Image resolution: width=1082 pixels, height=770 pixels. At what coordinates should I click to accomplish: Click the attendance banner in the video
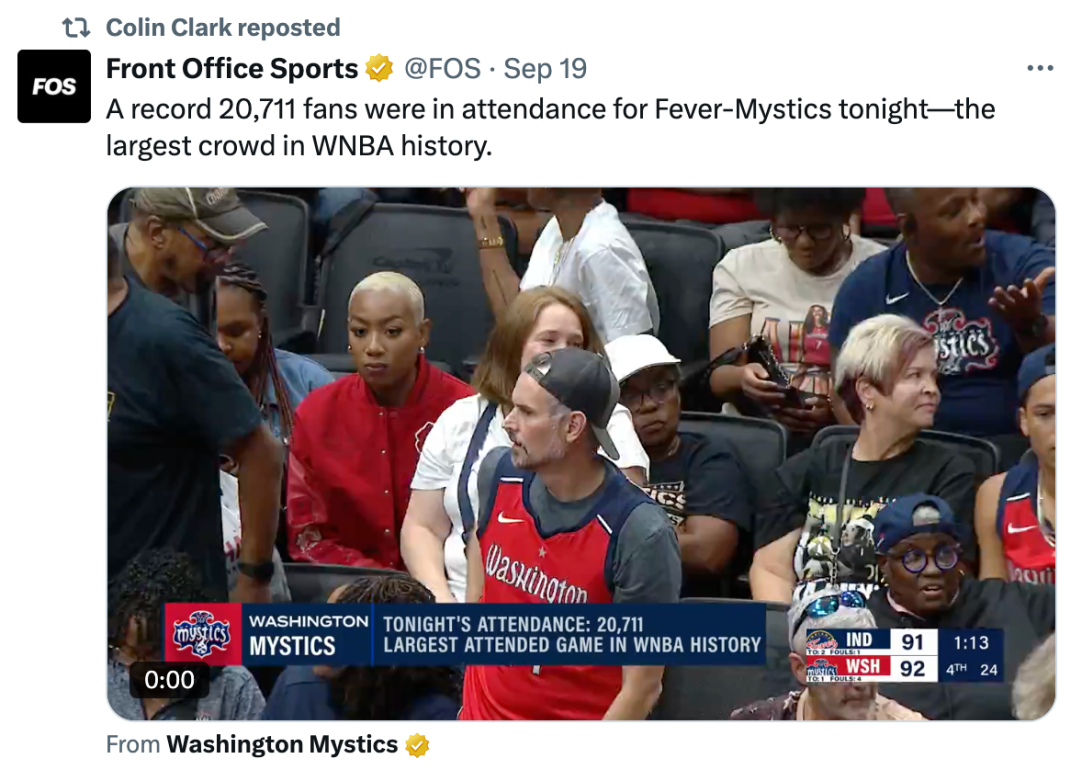(x=466, y=634)
